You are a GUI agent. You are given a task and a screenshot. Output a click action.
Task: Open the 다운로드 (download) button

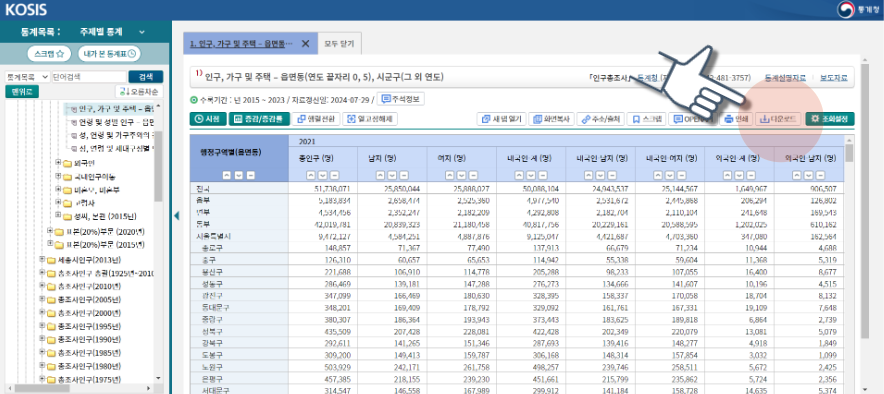(778, 119)
